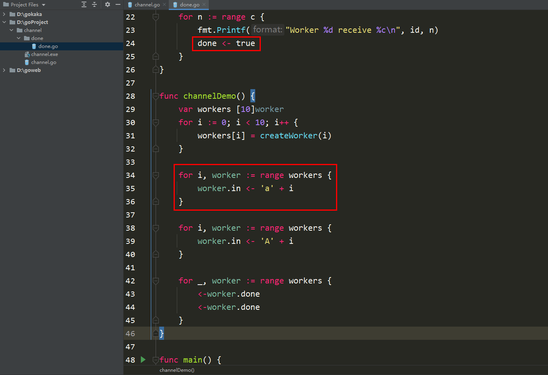The height and width of the screenshot is (375, 548).
Task: Click line number 35 in gutter
Action: click(130, 188)
